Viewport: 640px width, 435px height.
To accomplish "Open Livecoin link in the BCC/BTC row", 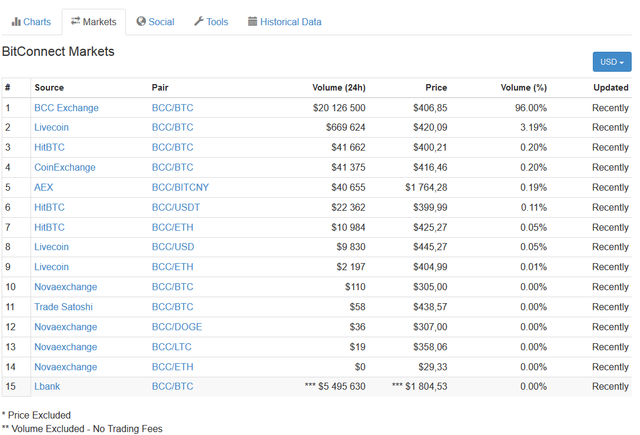I will [x=51, y=127].
